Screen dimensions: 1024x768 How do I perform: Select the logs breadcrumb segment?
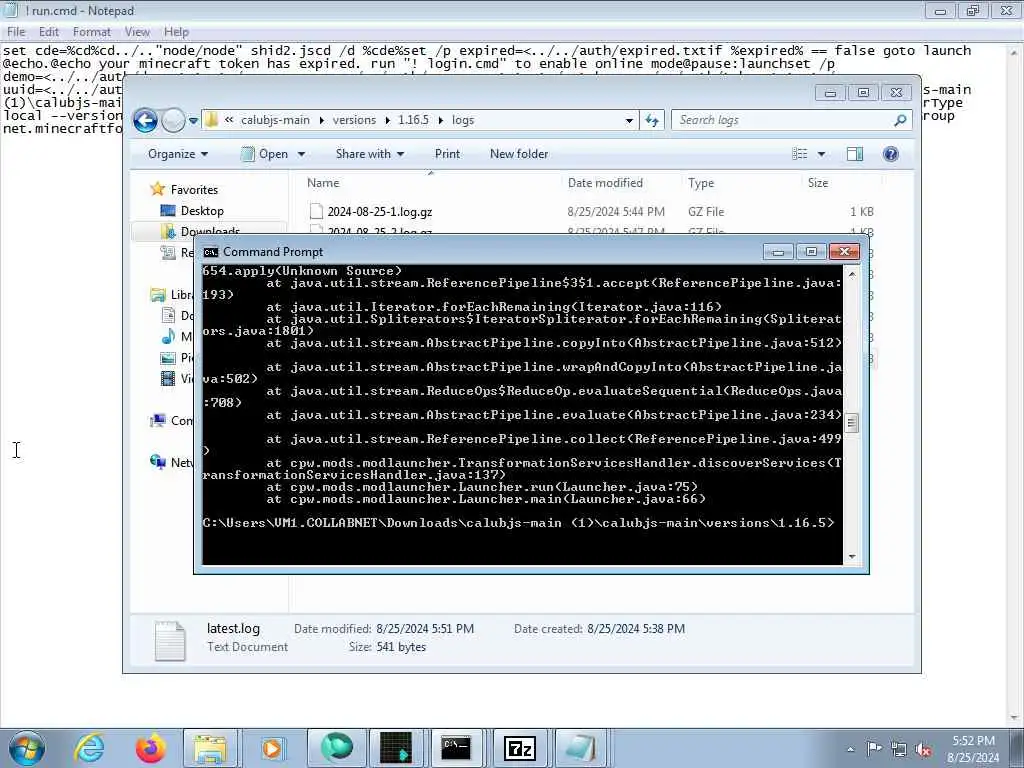point(463,120)
